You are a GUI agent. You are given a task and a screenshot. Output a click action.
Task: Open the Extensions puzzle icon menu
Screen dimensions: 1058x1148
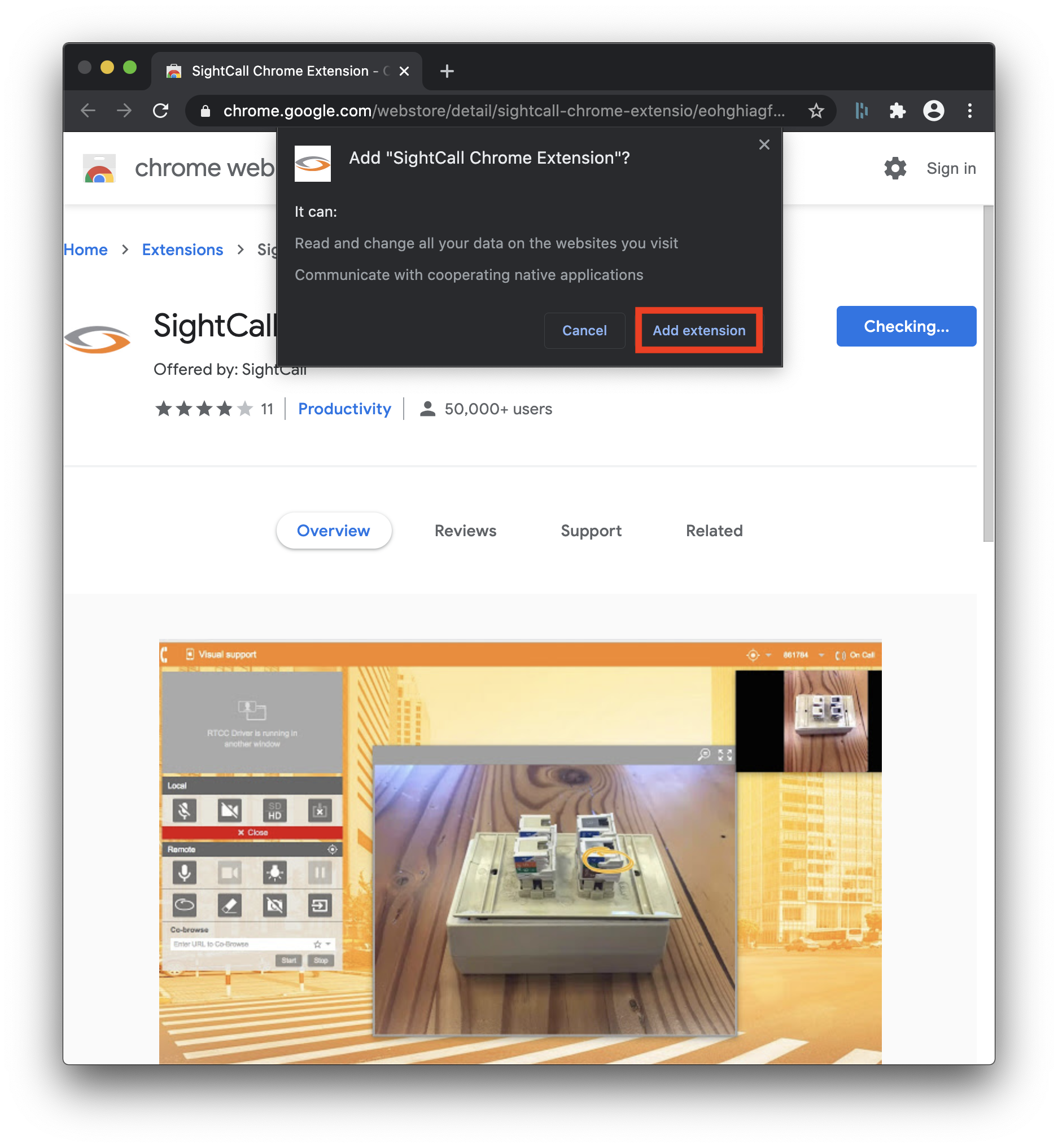(x=897, y=111)
